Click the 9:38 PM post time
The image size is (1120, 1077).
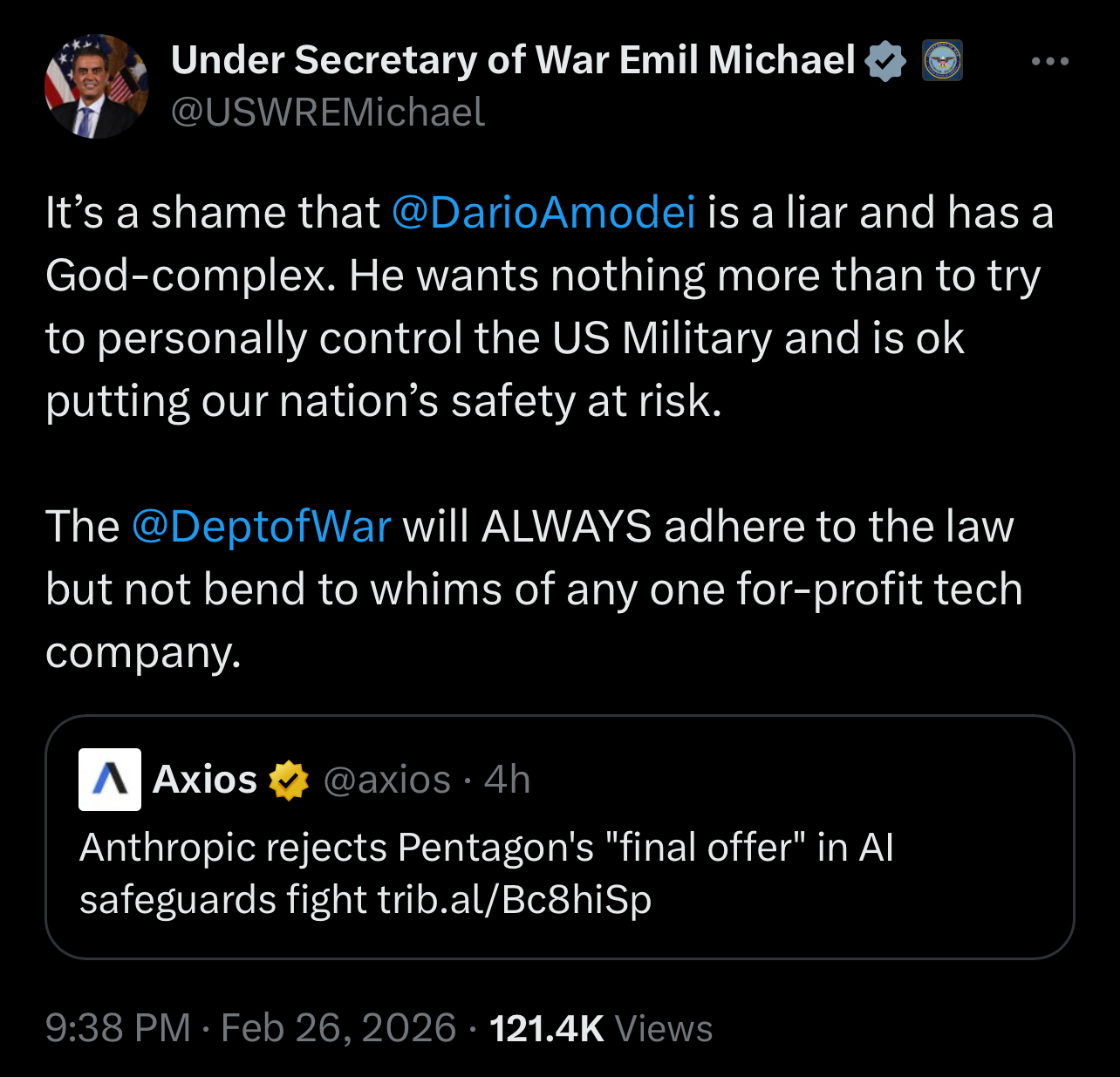tap(118, 1028)
